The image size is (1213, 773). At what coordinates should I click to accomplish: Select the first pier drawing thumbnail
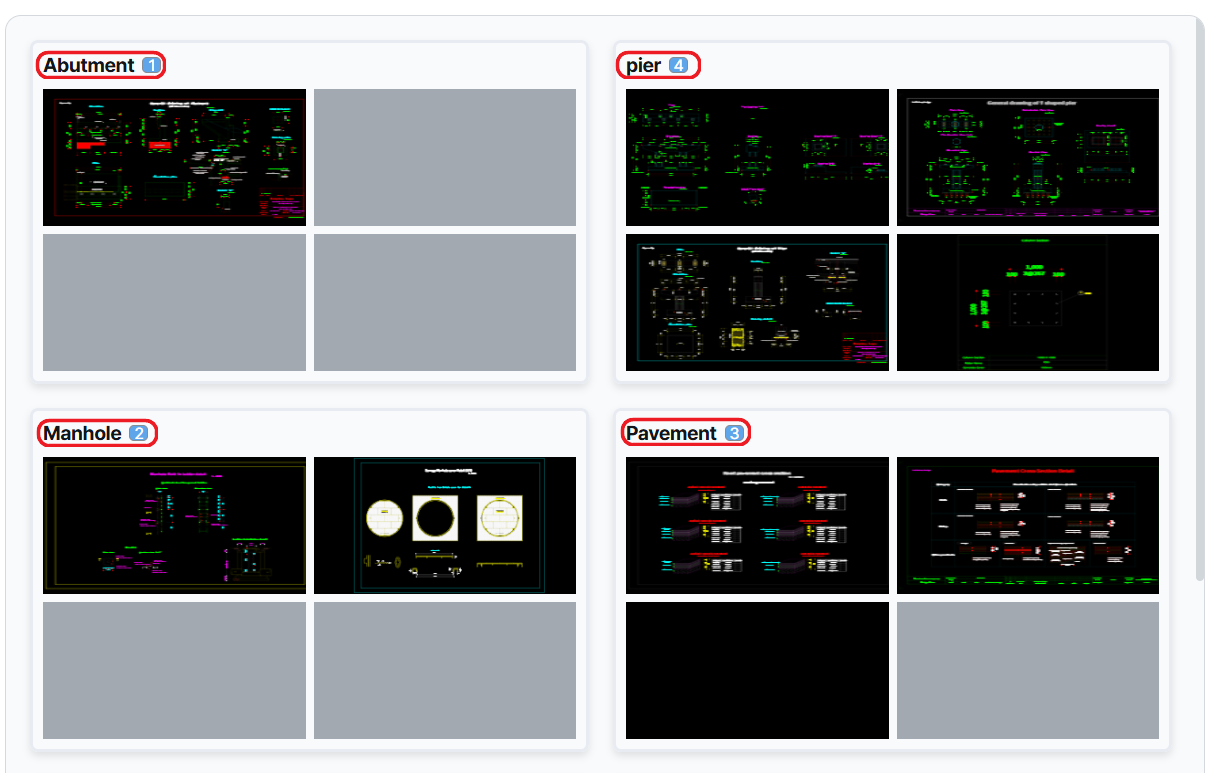pos(757,157)
